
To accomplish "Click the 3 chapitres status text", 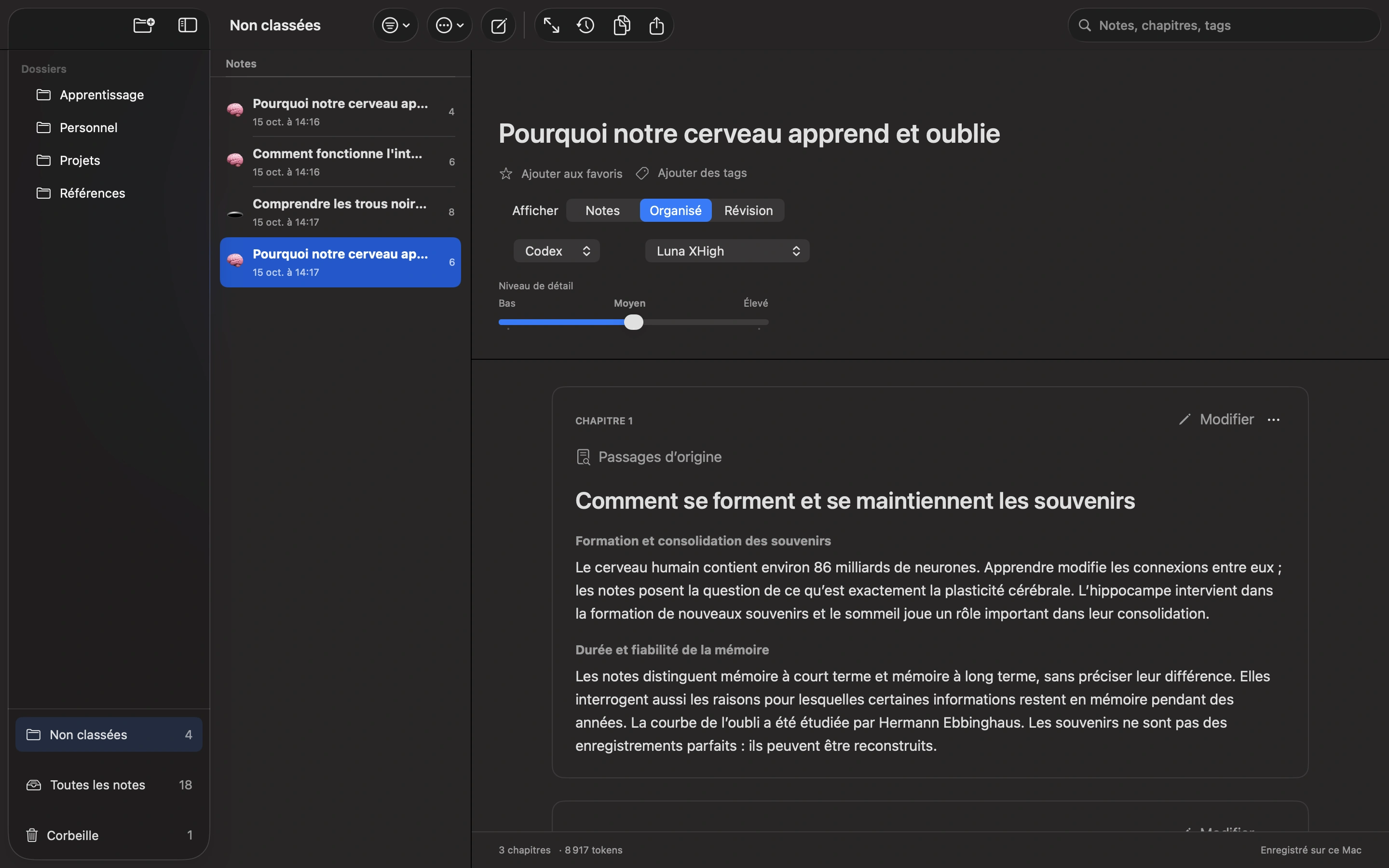I will pyautogui.click(x=525, y=850).
